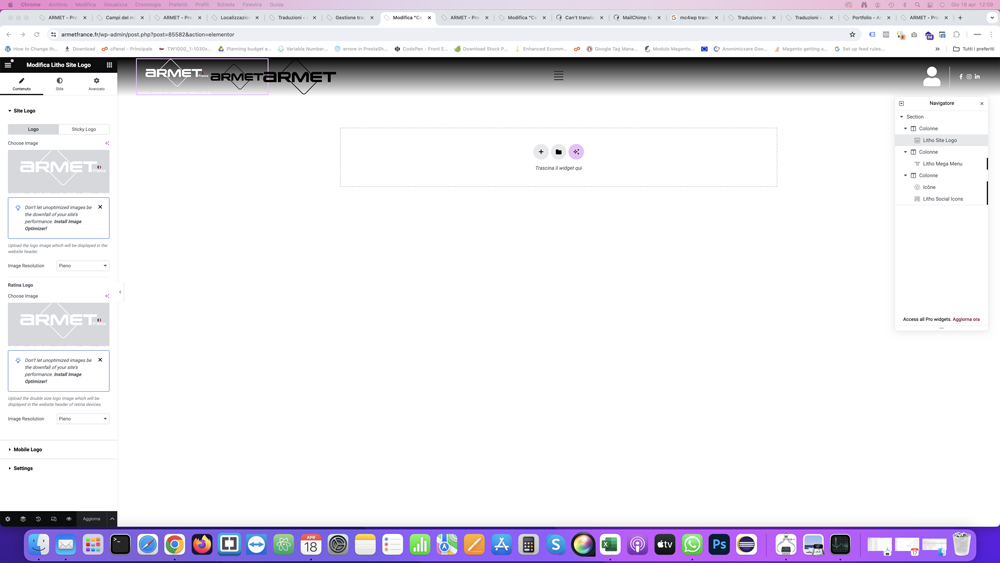Dismiss the Retina Logo Image Optimizer notice
Screen dimensions: 1000x563
pyautogui.click(x=100, y=360)
